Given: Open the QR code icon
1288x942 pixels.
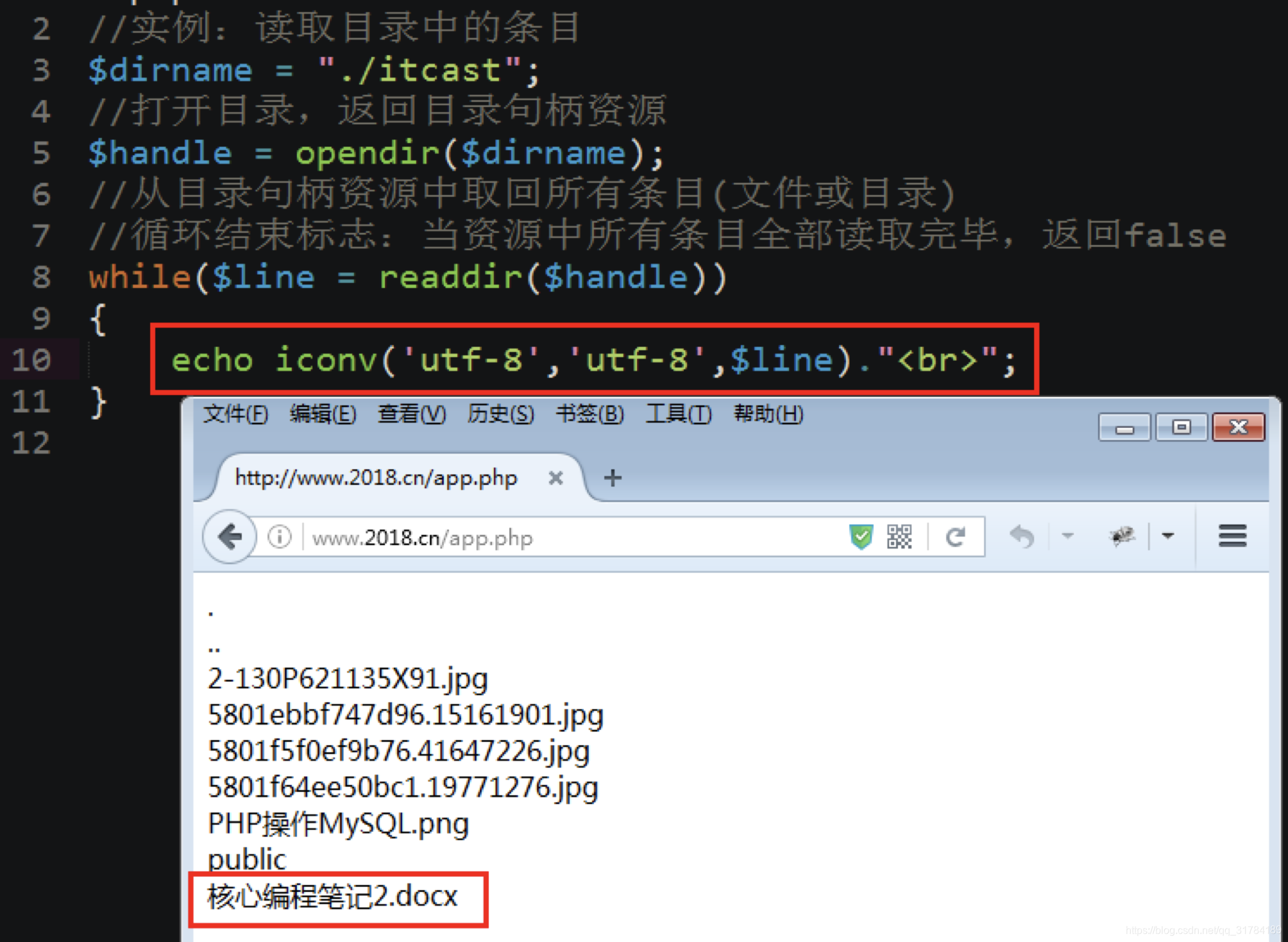Looking at the screenshot, I should [x=899, y=537].
